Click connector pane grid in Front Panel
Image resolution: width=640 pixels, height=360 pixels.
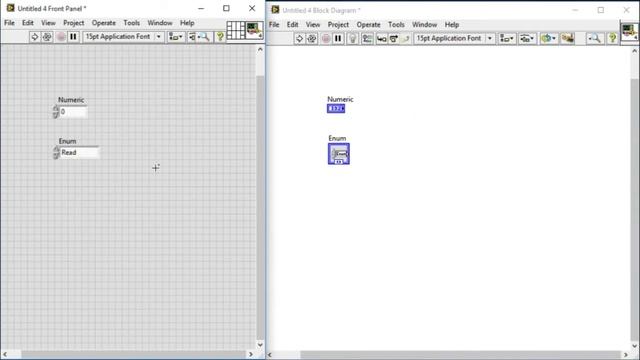(236, 30)
